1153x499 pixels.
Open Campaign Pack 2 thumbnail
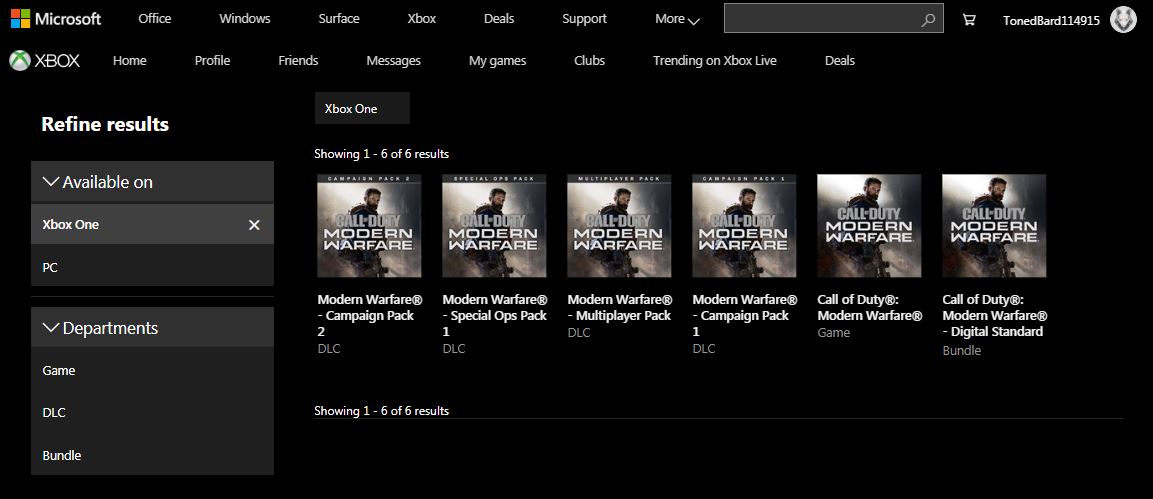(369, 226)
